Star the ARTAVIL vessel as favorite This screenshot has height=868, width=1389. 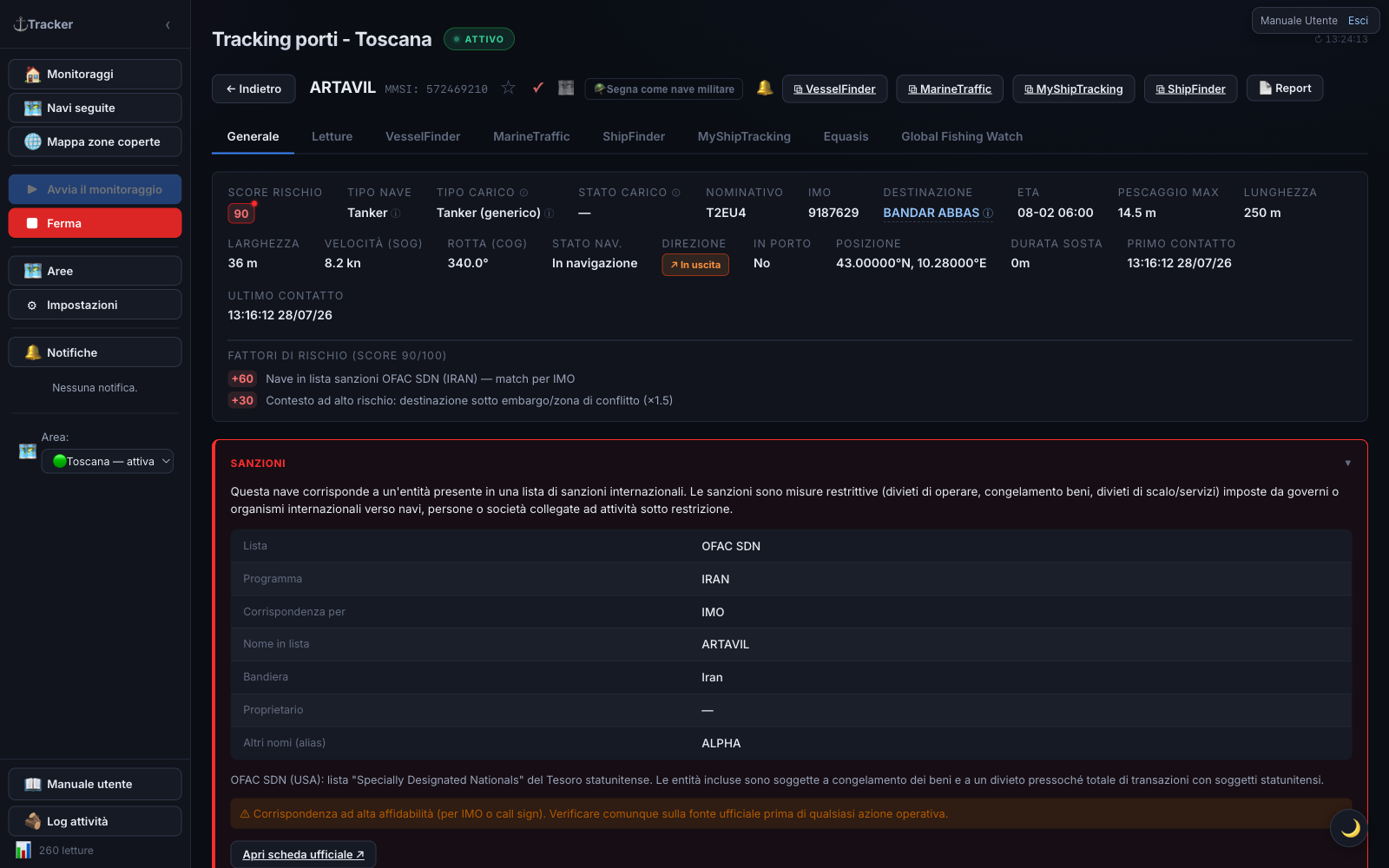(509, 88)
